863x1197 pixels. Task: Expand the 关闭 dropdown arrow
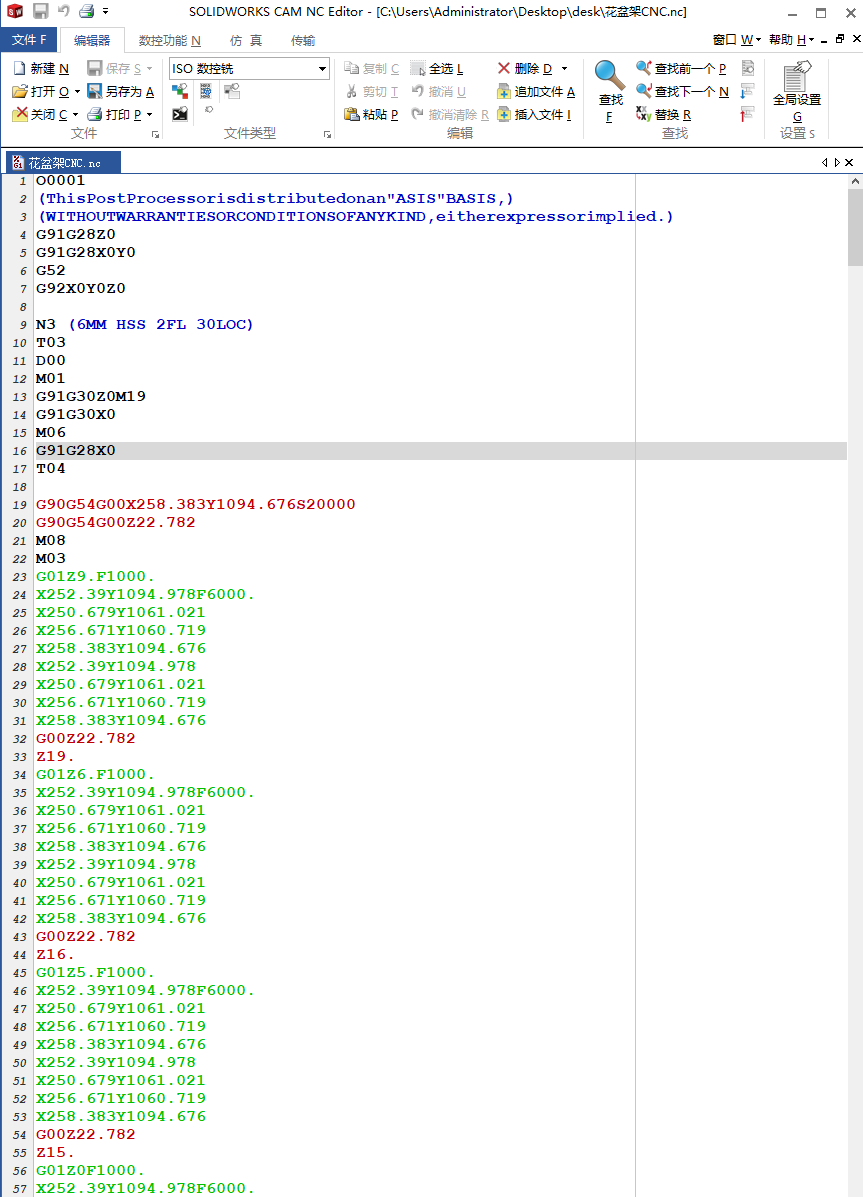pyautogui.click(x=75, y=115)
